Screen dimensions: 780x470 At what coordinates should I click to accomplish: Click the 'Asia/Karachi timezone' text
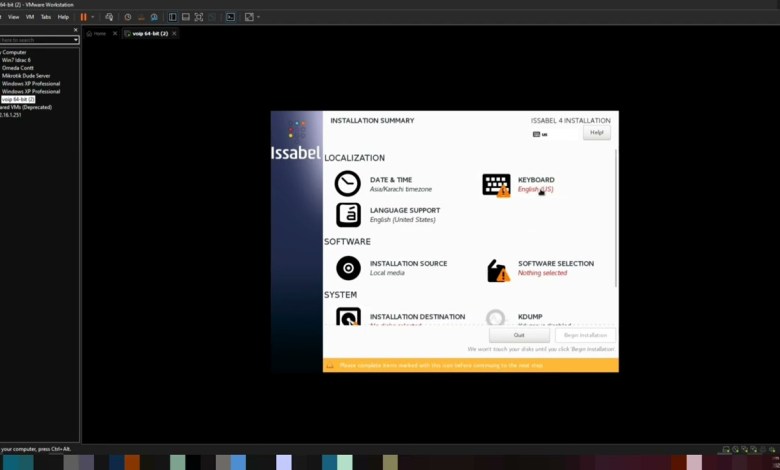coord(400,189)
